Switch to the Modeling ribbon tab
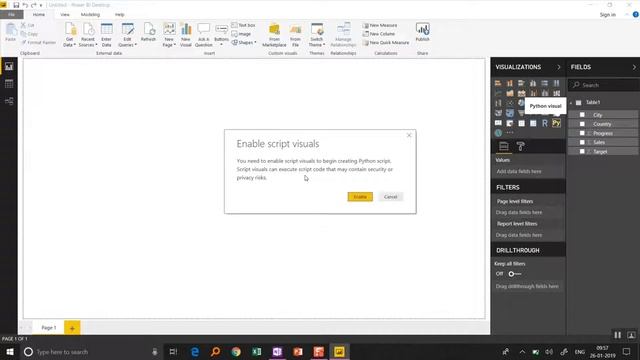Screen dimensions: 640x360 click(x=90, y=15)
